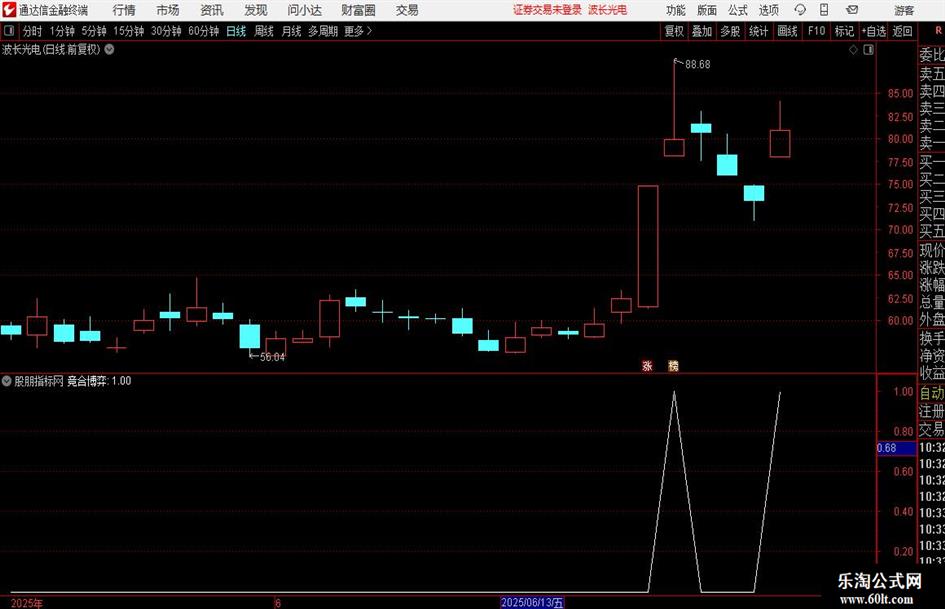Click the 榜 event marker
Screen dimensions: 945x609
673,365
